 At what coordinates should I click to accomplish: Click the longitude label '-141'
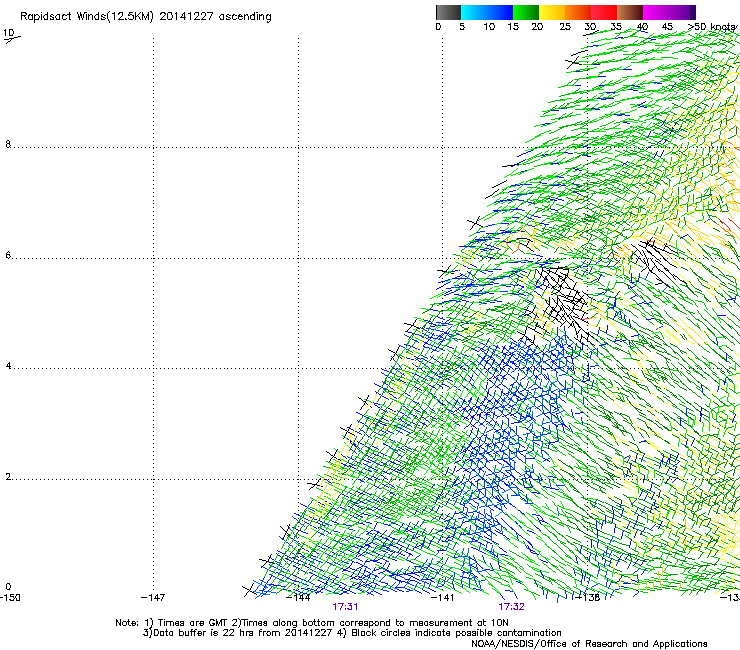click(x=443, y=598)
